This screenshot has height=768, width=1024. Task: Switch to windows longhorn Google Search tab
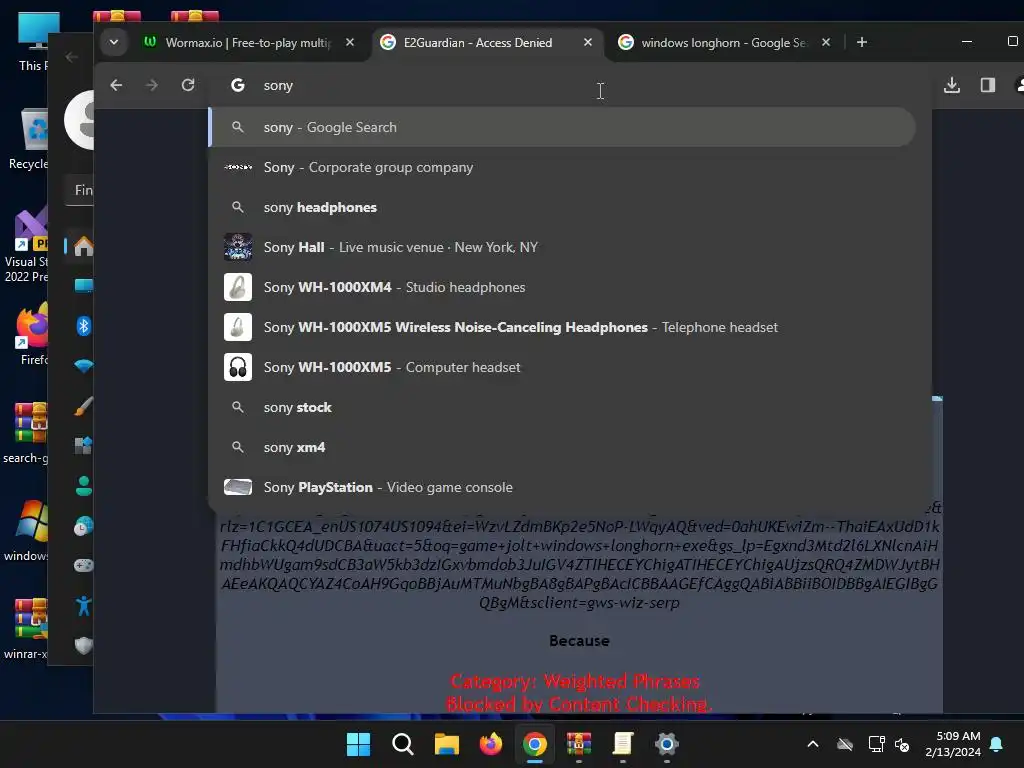(724, 42)
